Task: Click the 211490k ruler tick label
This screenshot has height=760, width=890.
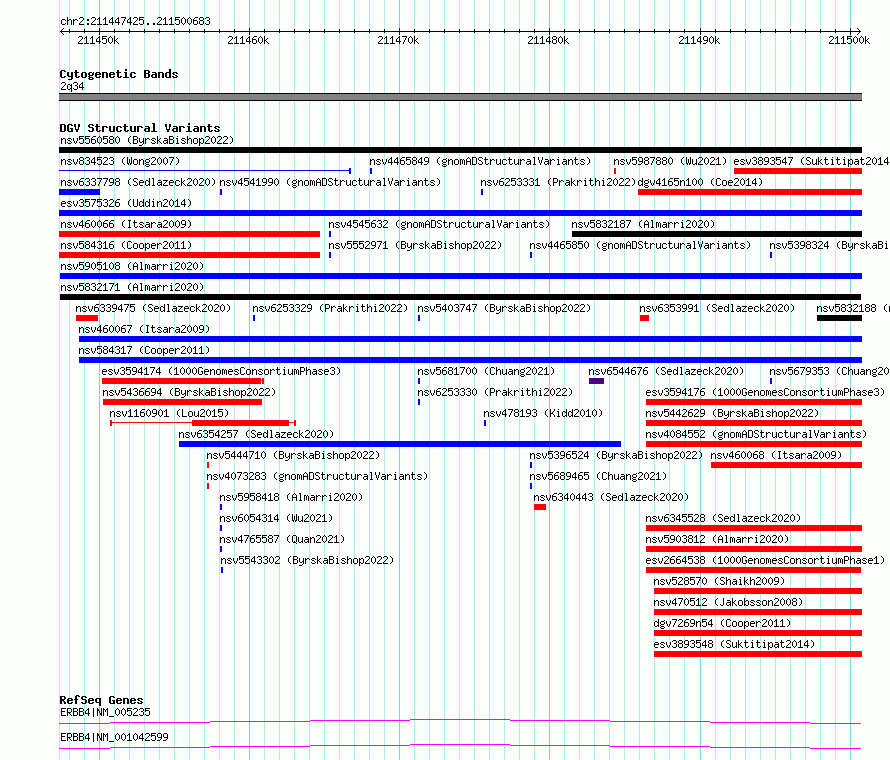Action: [699, 40]
